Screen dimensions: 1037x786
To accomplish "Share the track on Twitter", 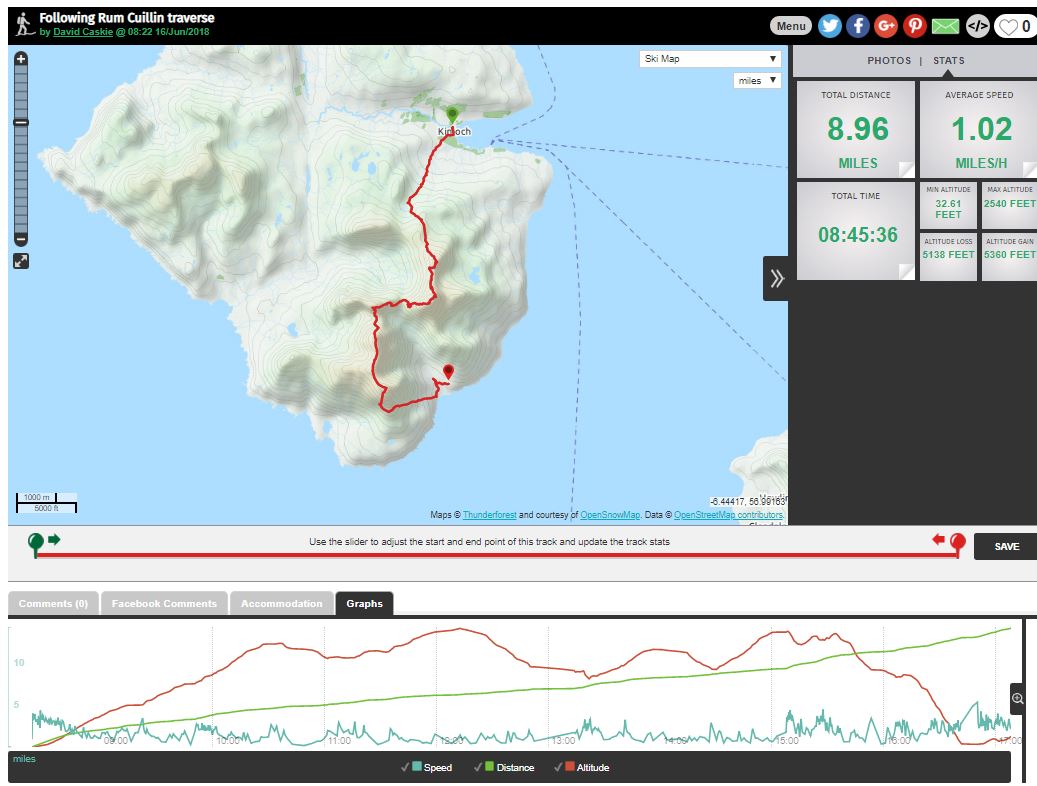I will (x=829, y=27).
